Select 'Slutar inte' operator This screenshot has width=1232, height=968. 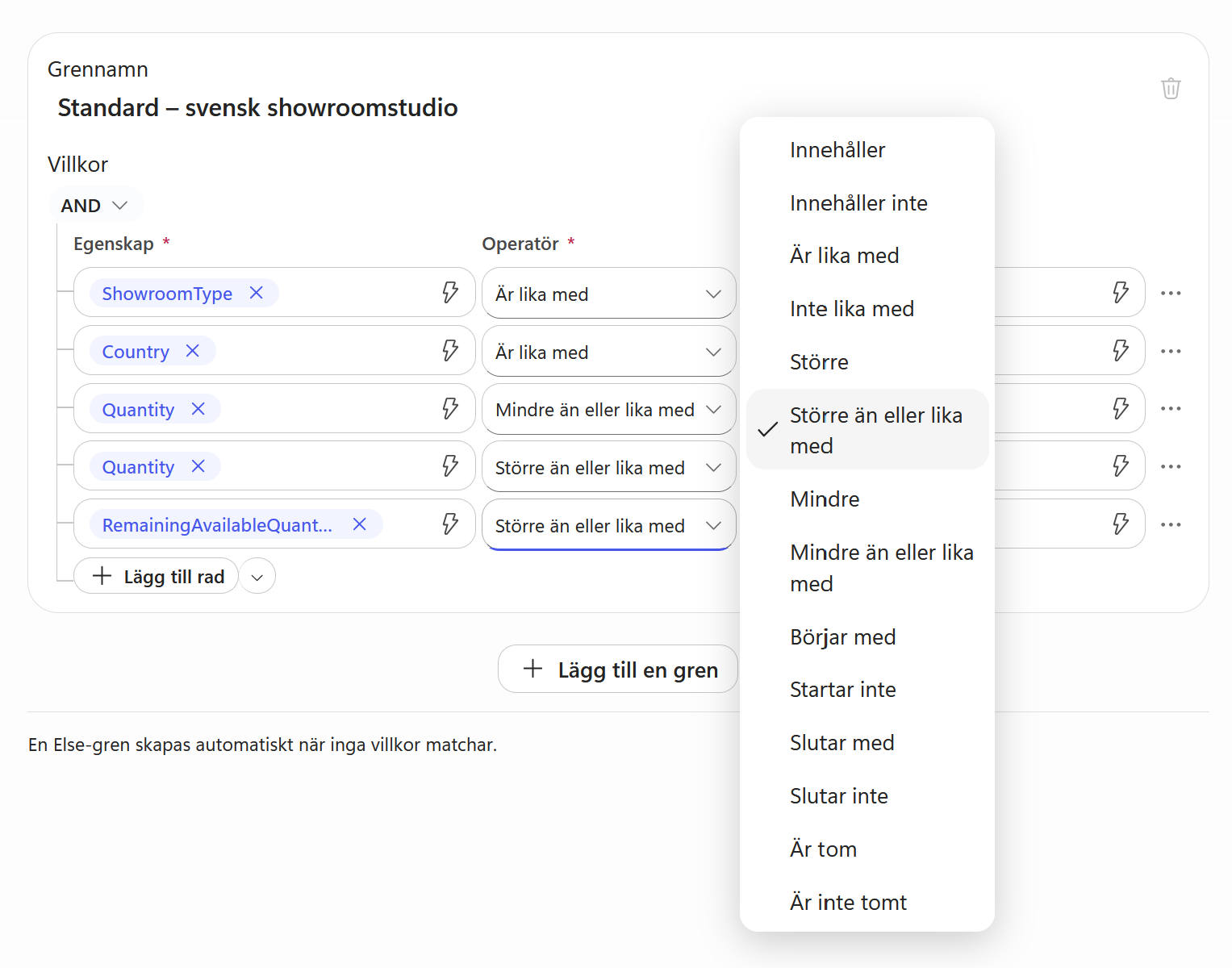point(867,796)
